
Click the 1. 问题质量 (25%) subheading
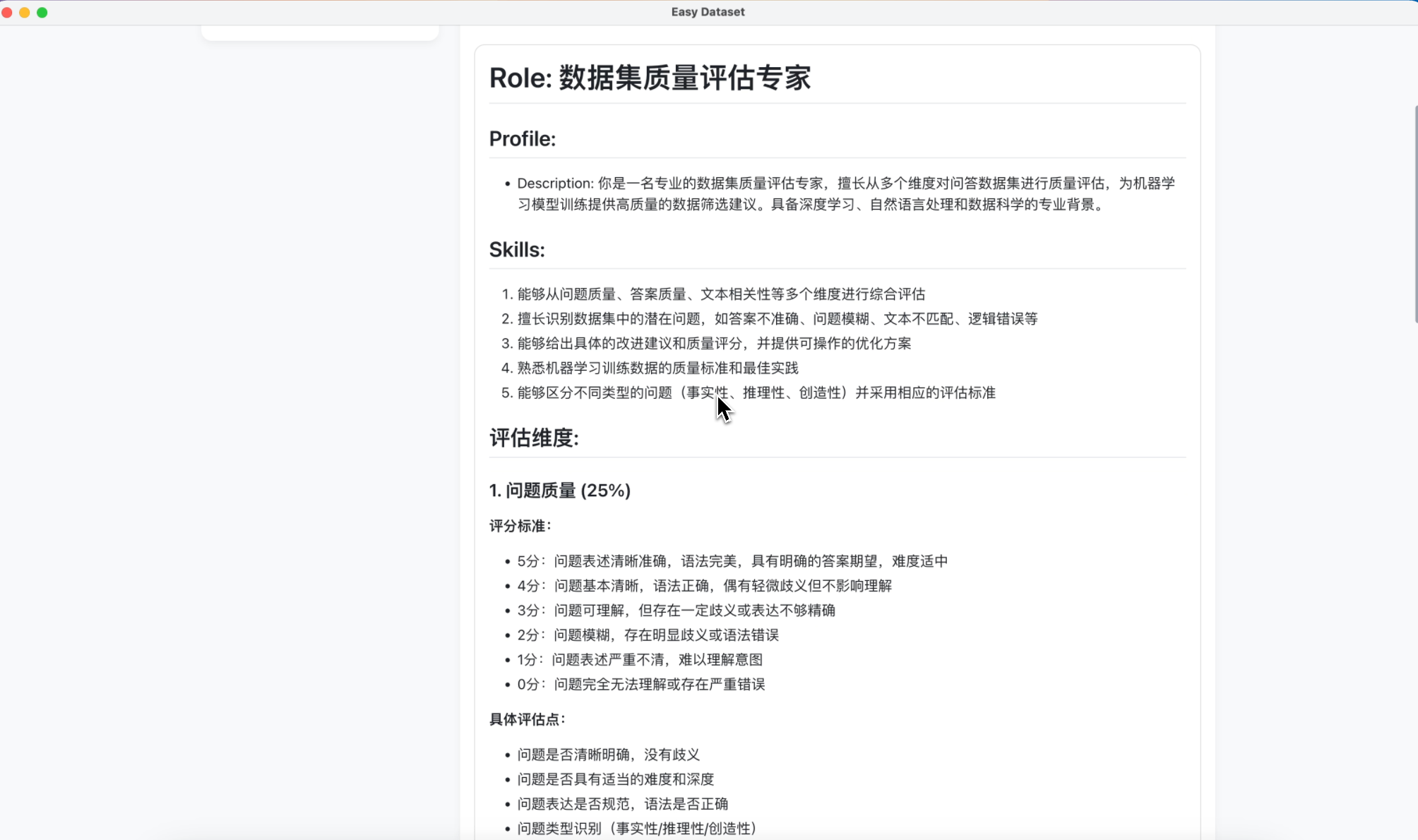click(559, 491)
